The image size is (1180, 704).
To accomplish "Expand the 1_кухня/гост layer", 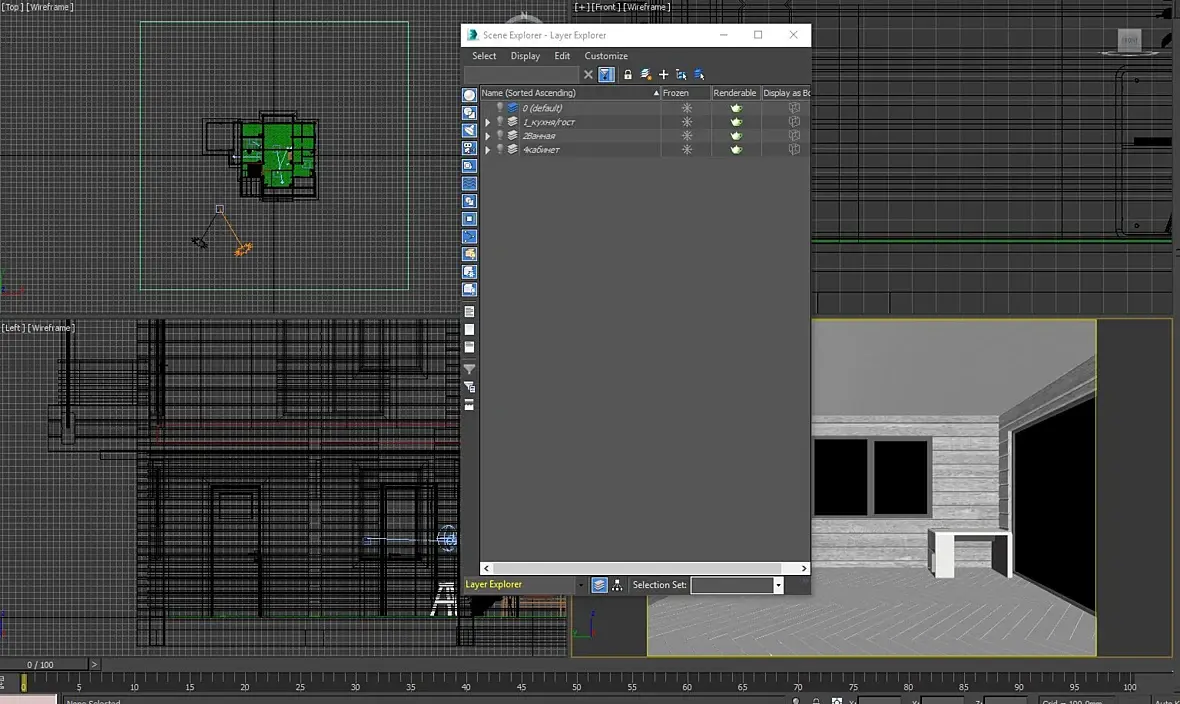I will tap(487, 122).
